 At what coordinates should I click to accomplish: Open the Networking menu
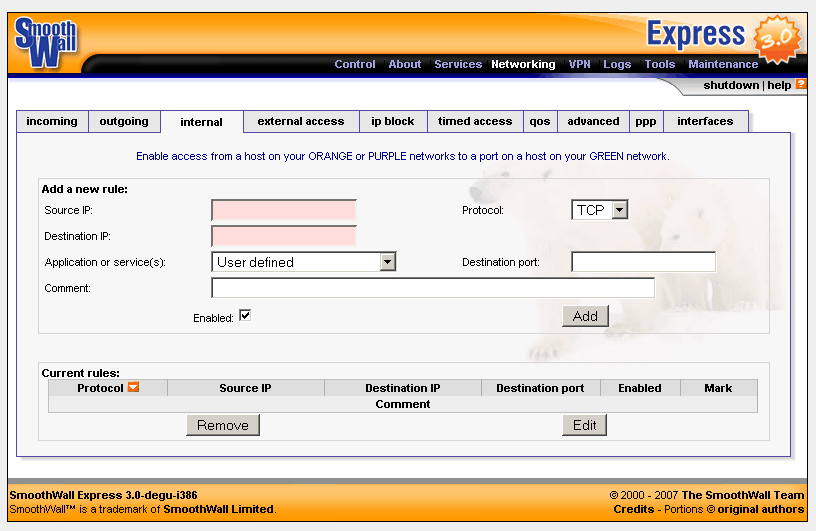click(523, 64)
